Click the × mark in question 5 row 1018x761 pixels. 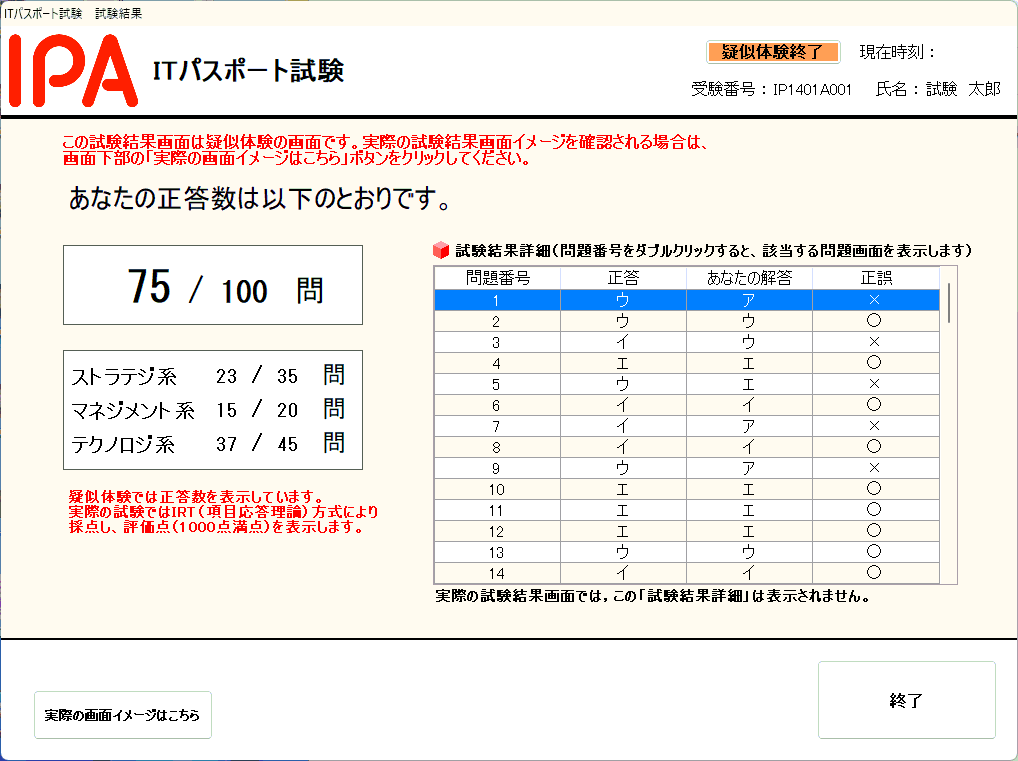(x=875, y=384)
